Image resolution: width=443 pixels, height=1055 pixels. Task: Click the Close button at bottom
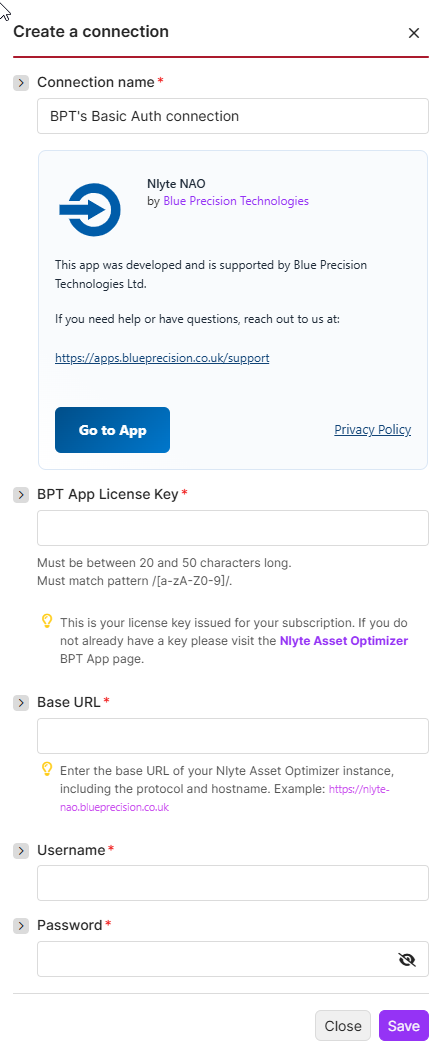pos(343,1026)
